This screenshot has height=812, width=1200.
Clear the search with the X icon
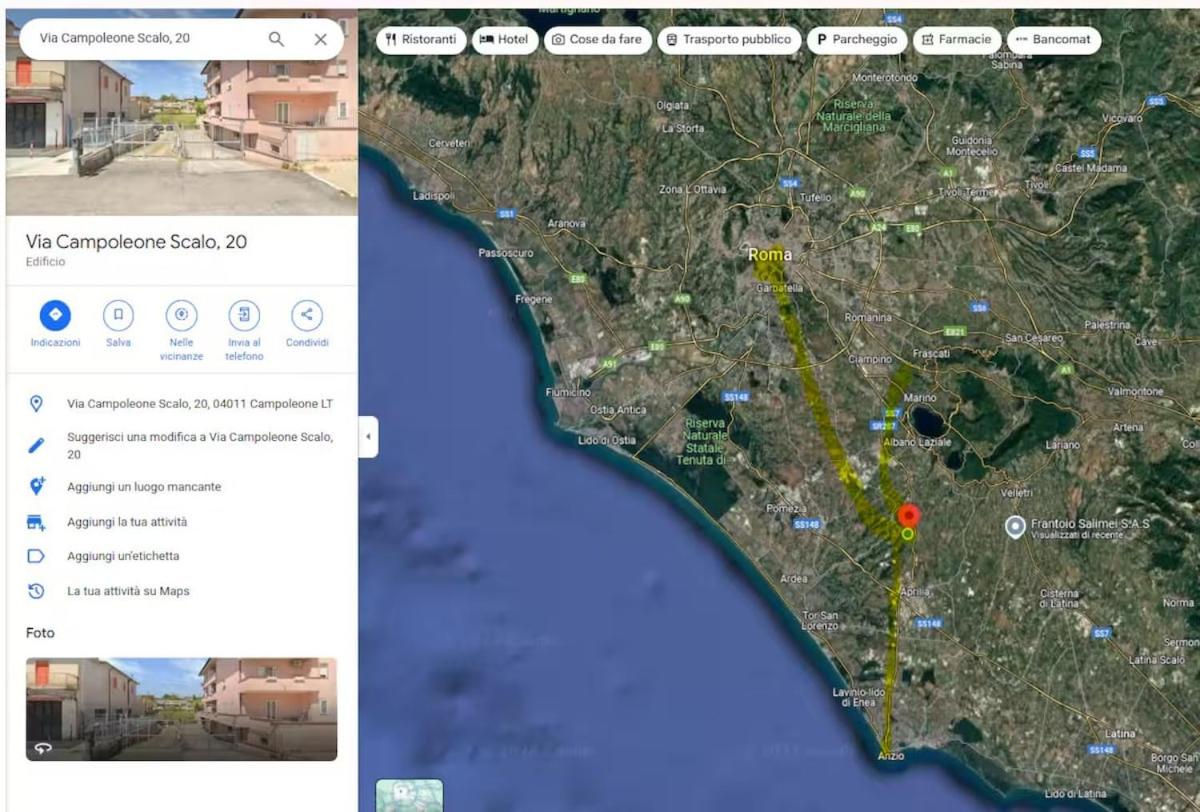point(320,39)
